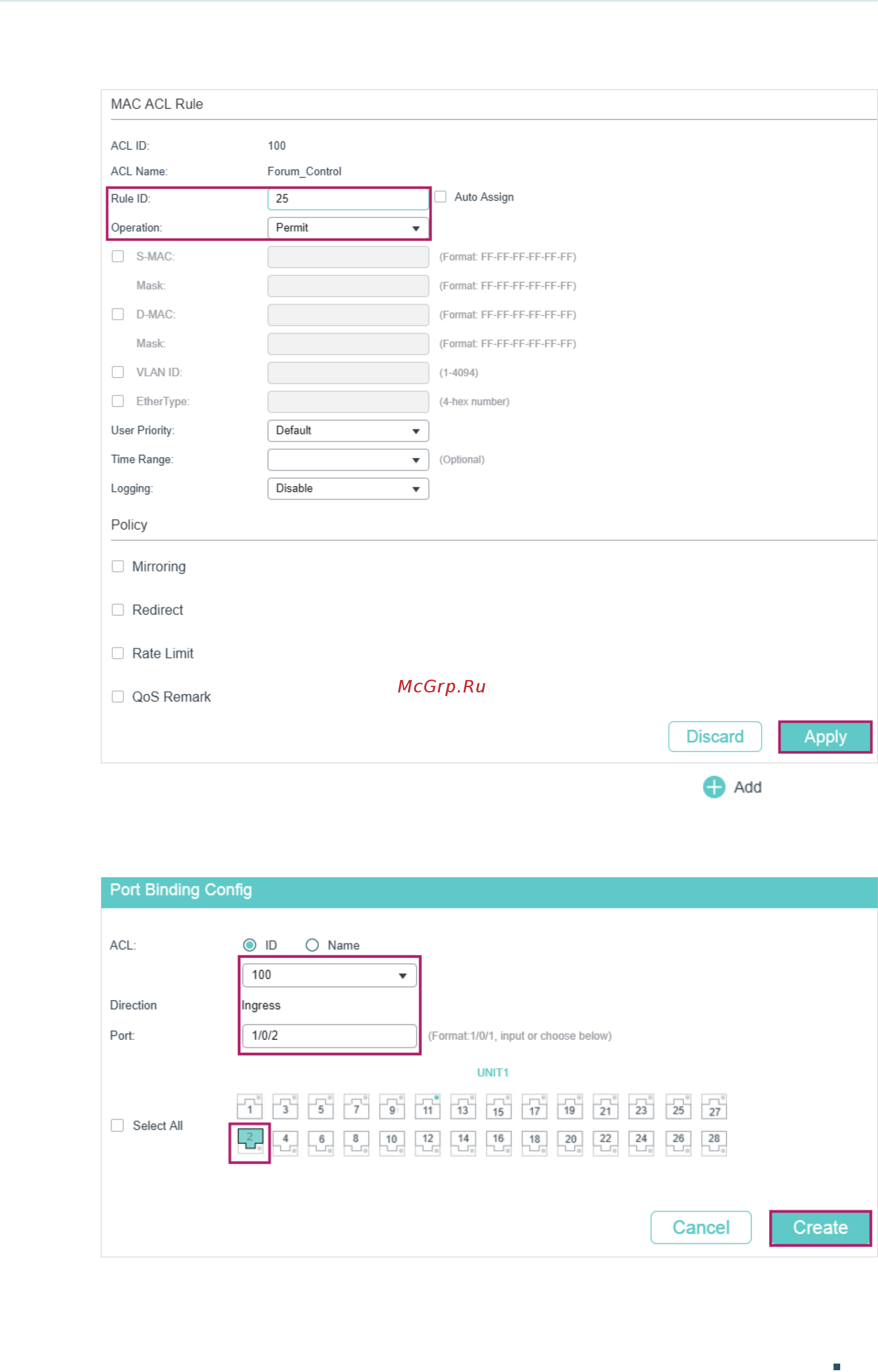This screenshot has width=878, height=1372.
Task: Select port 7 icon in UNIT1
Action: click(x=356, y=1107)
